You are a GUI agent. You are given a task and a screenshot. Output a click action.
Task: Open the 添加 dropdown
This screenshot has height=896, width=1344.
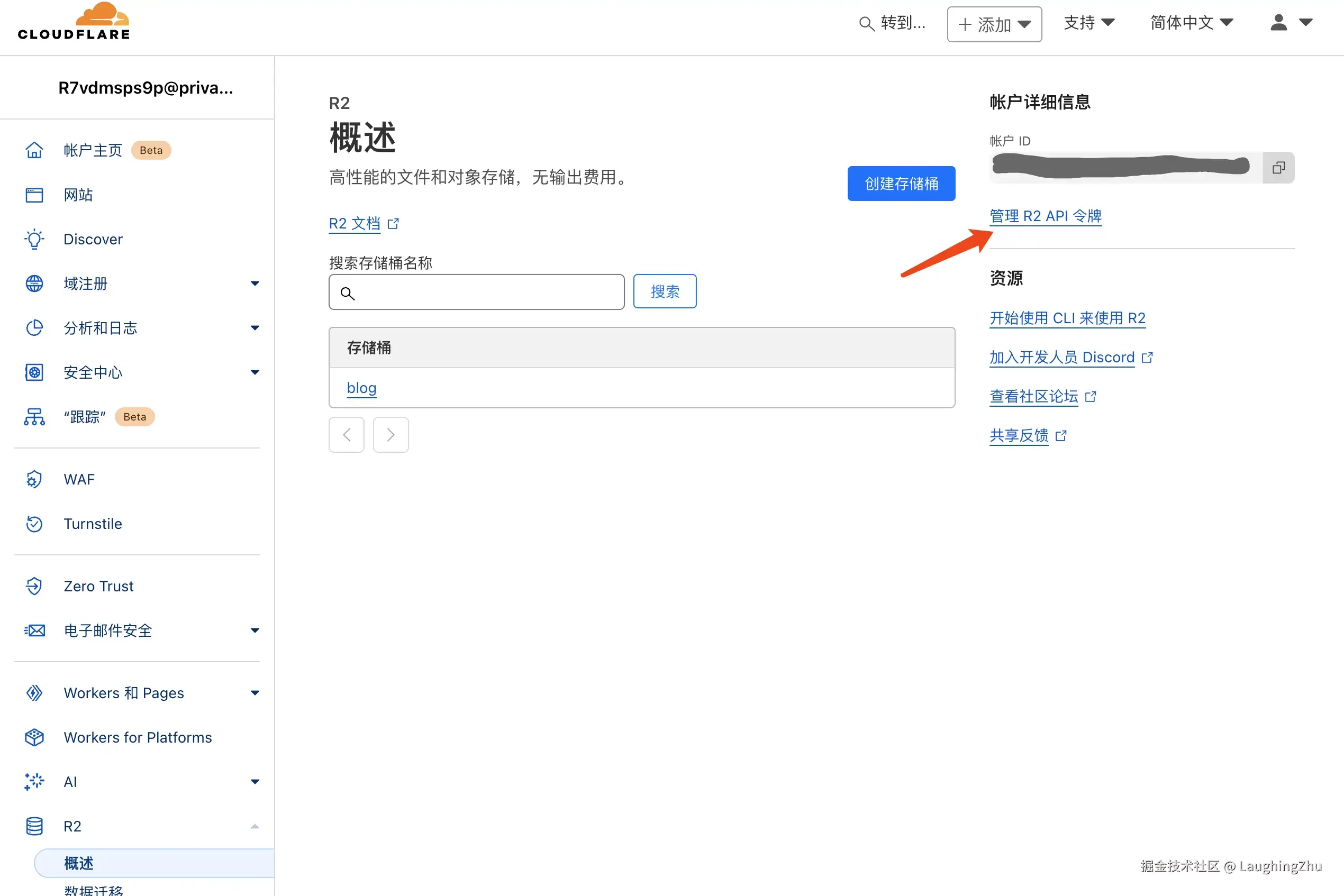pyautogui.click(x=994, y=24)
